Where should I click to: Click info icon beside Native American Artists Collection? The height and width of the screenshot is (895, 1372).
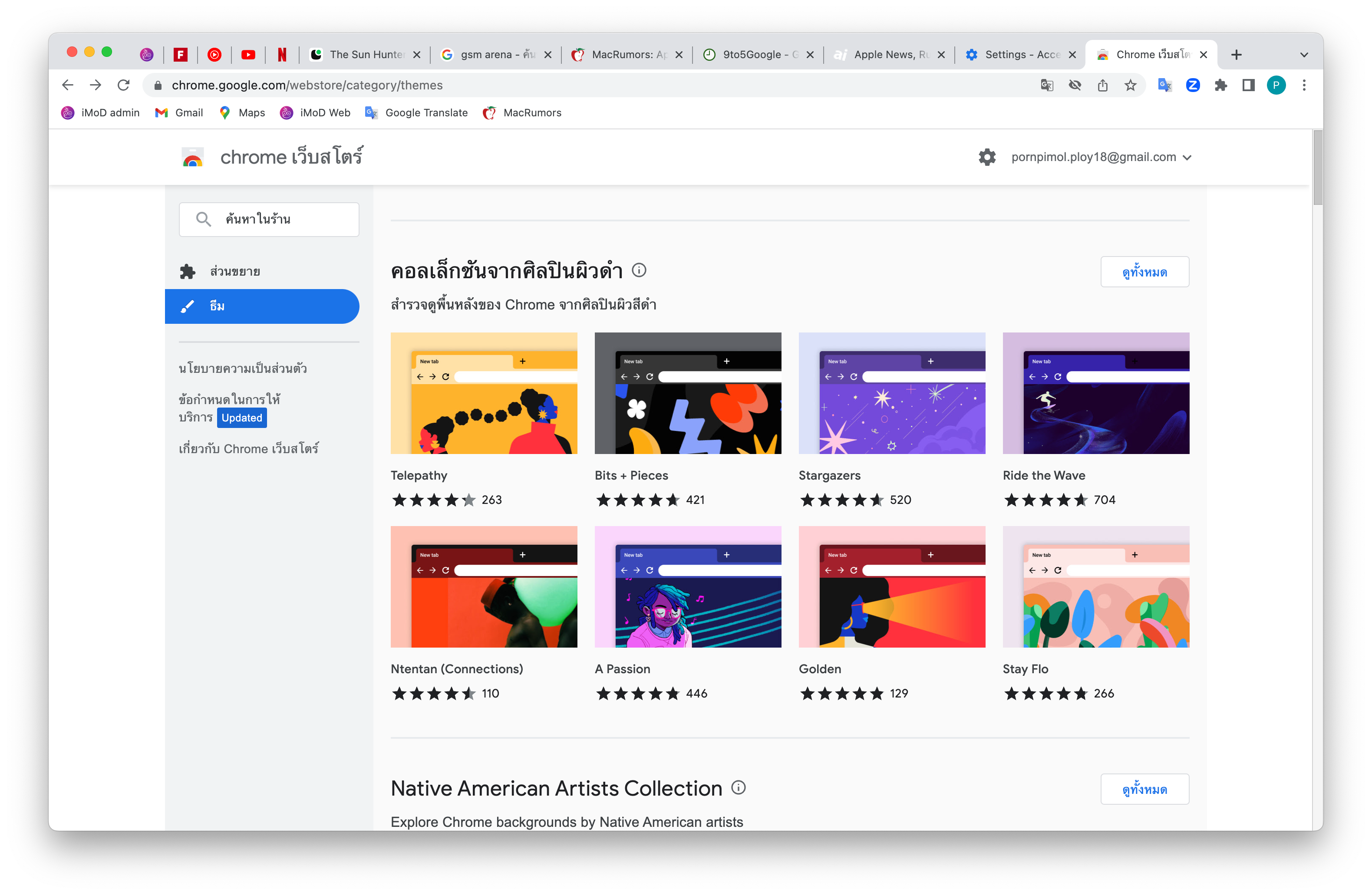(x=739, y=787)
